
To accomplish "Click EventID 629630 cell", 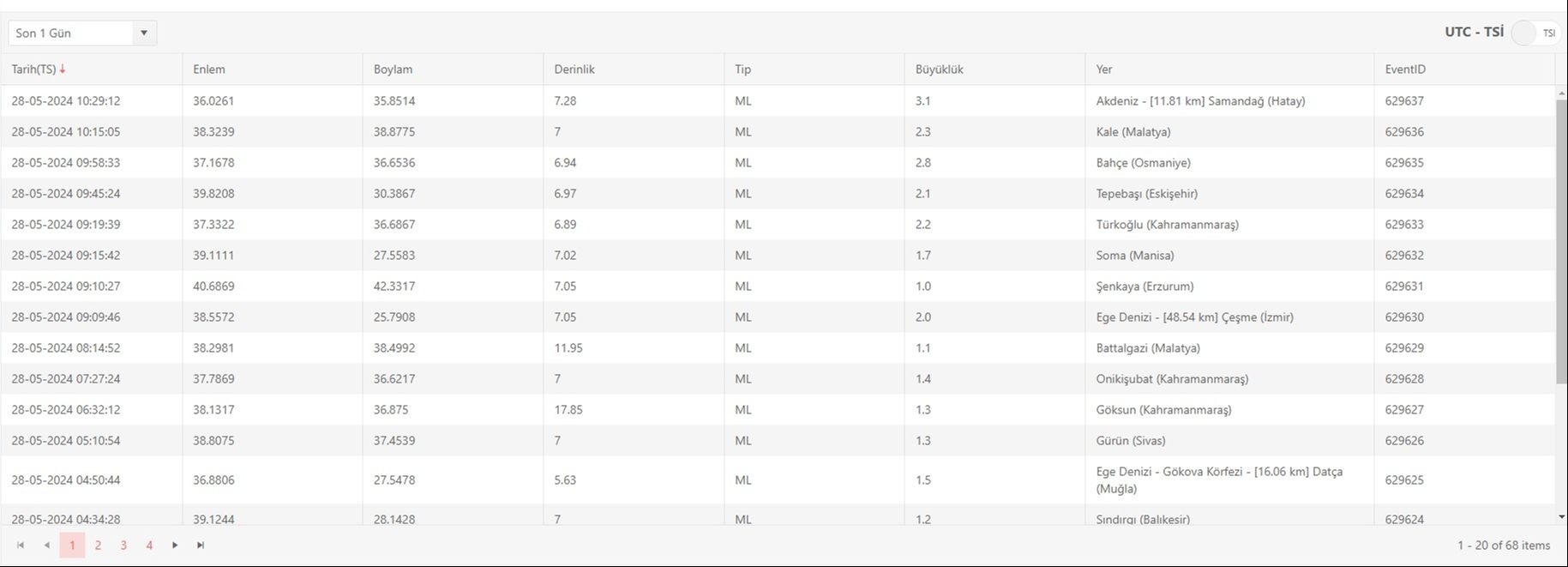I will pos(1404,317).
